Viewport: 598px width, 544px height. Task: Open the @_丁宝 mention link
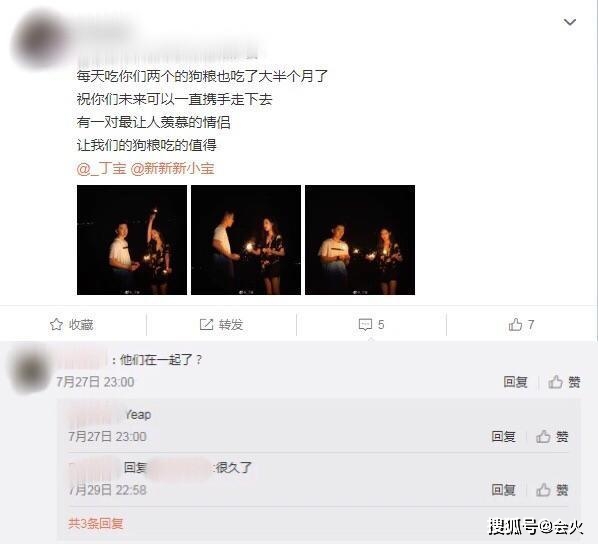[x=101, y=168]
